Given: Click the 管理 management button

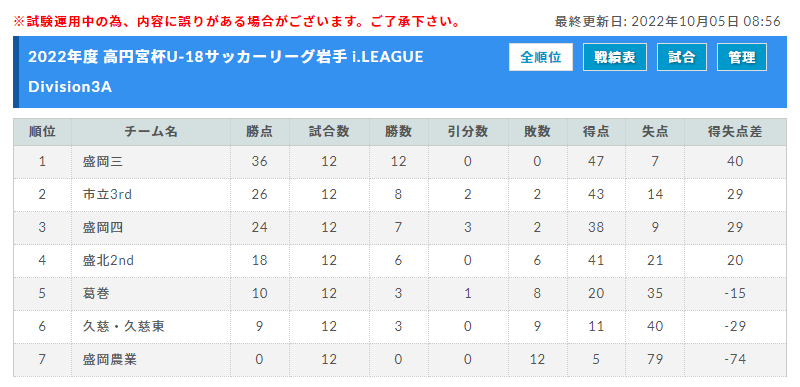Looking at the screenshot, I should [742, 57].
